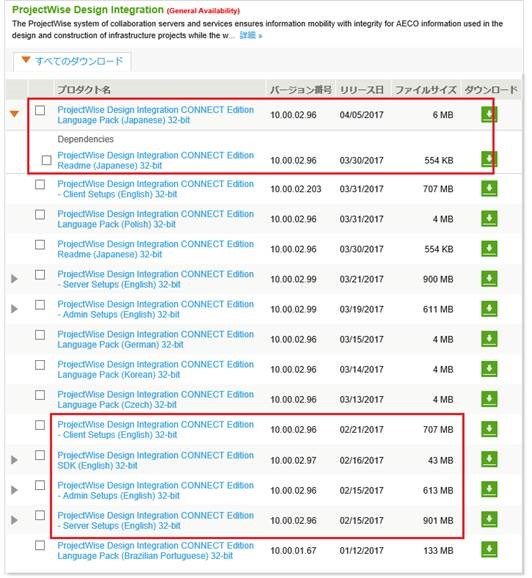Expand Server Setups 10.00.02.96 row arrow
The height and width of the screenshot is (578, 532).
pos(14,520)
